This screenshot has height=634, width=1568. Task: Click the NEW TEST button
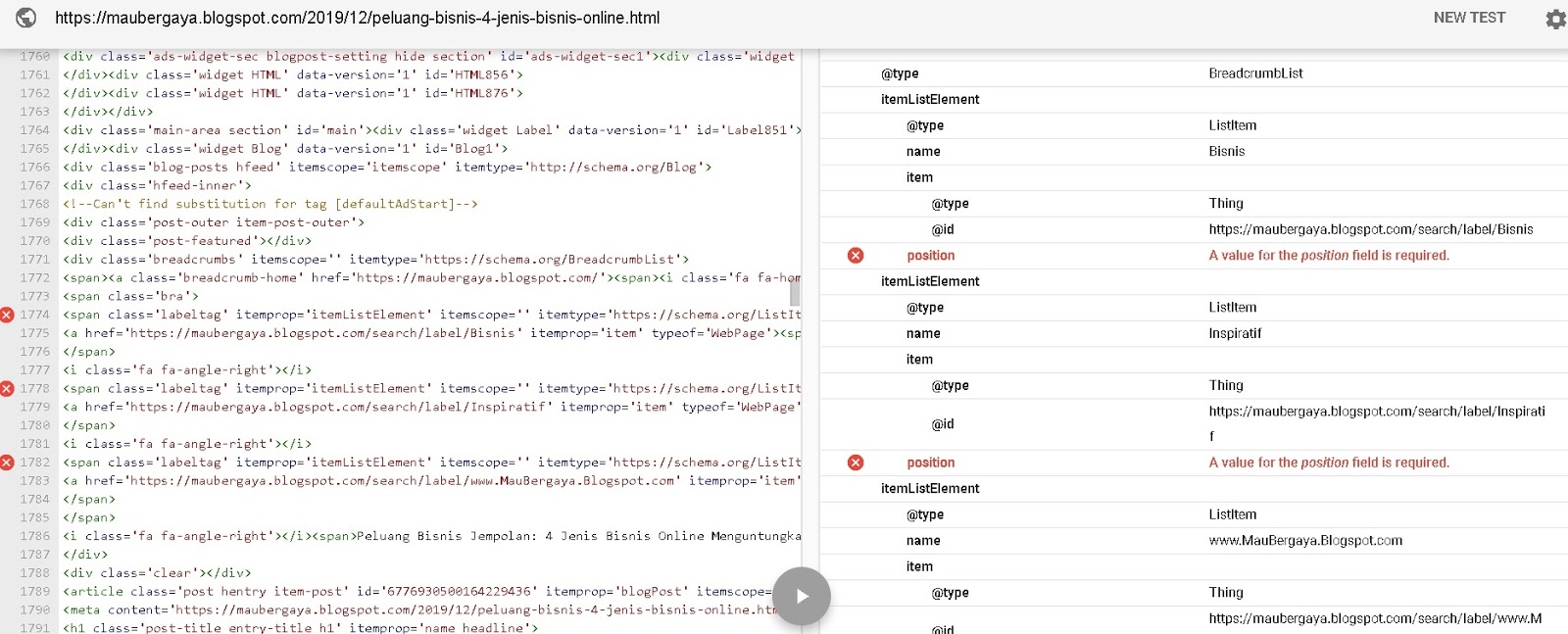click(x=1469, y=18)
